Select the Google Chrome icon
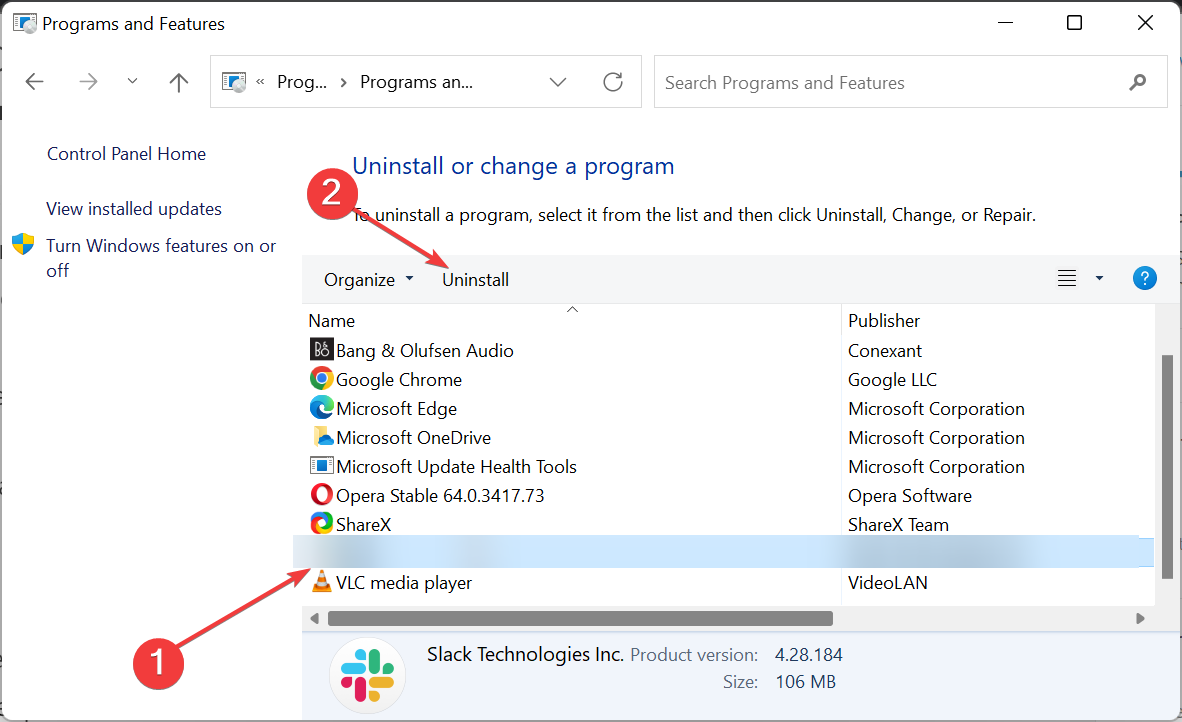 coord(322,378)
